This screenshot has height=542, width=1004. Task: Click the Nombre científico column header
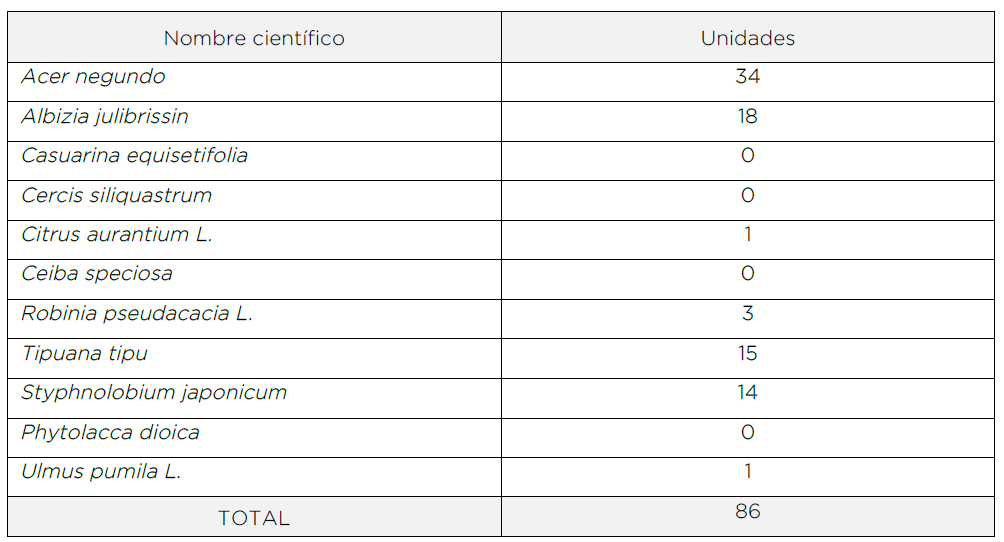coord(254,38)
